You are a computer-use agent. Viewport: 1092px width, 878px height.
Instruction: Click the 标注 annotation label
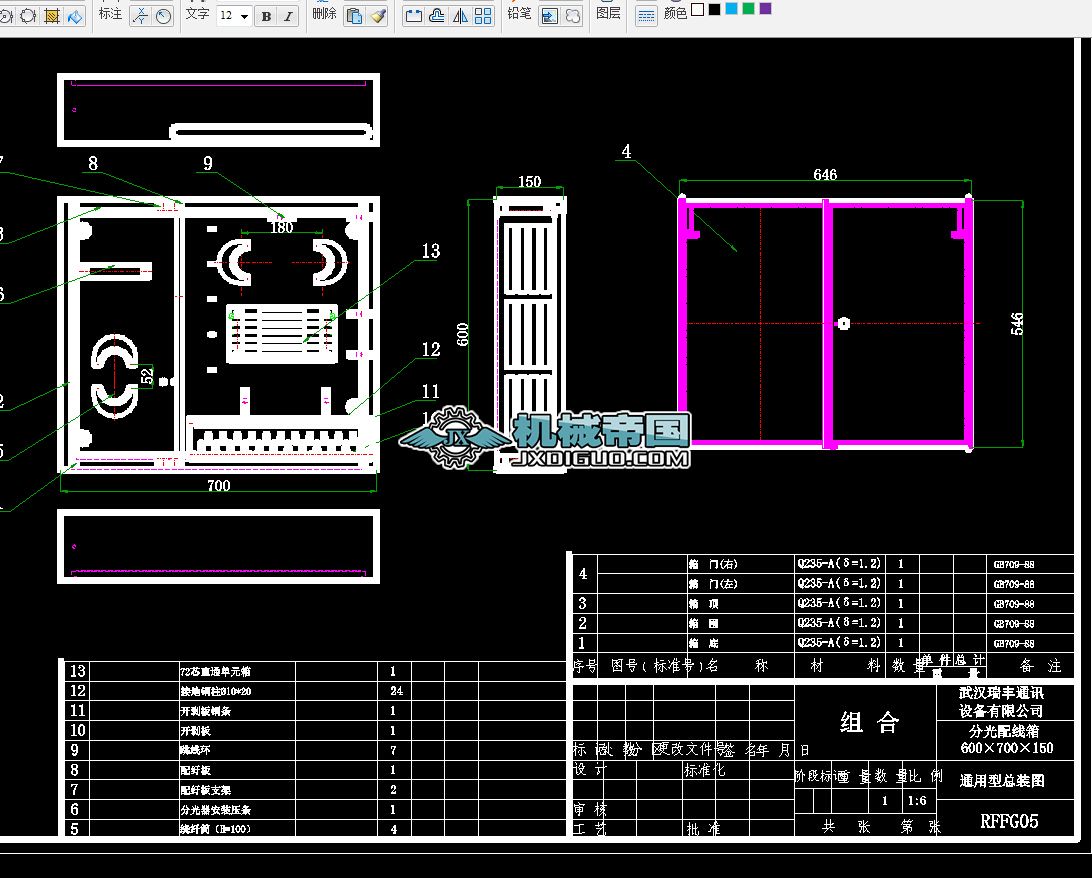(x=110, y=13)
